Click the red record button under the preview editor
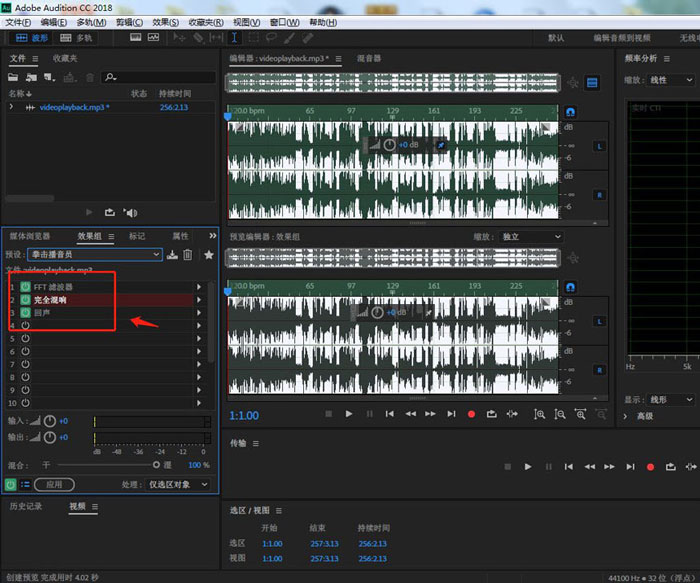 click(471, 414)
